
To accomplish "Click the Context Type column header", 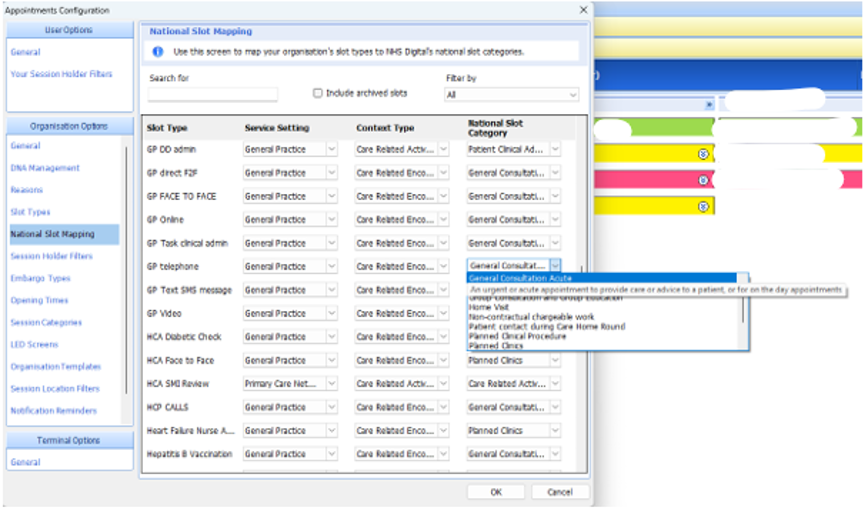I will [x=385, y=128].
